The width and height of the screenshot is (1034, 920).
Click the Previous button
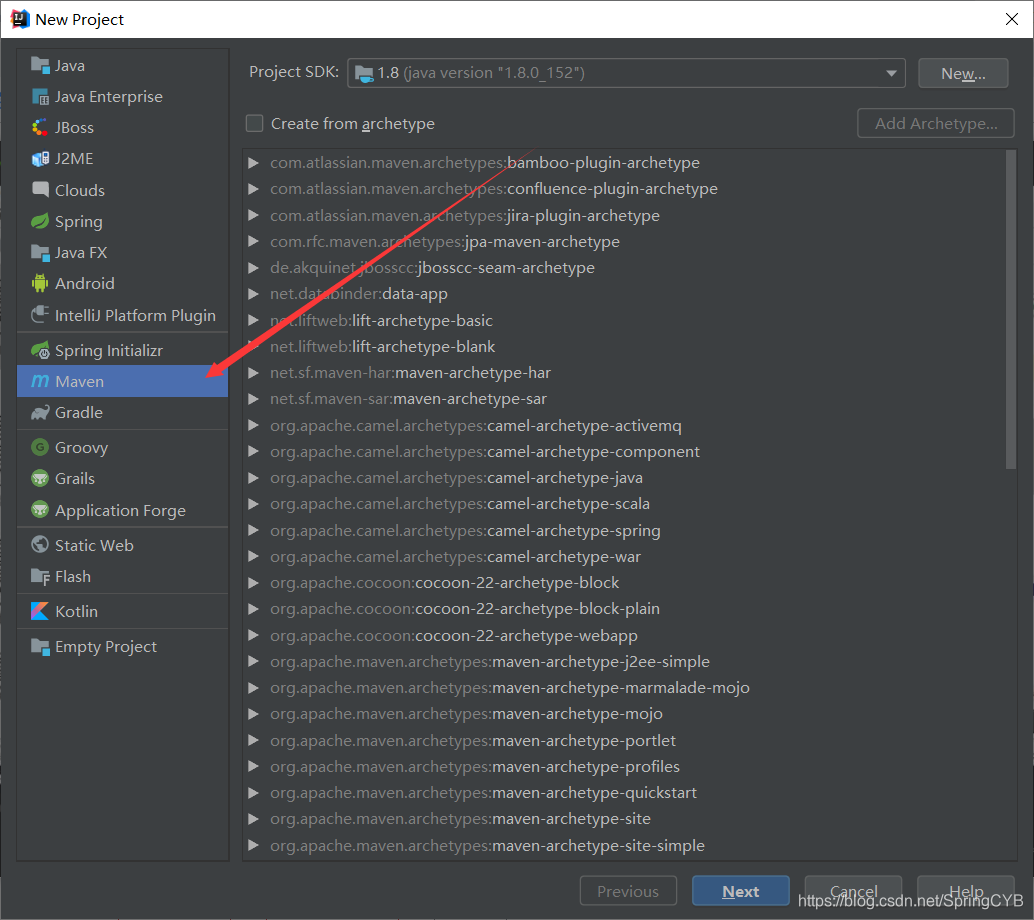(x=628, y=891)
